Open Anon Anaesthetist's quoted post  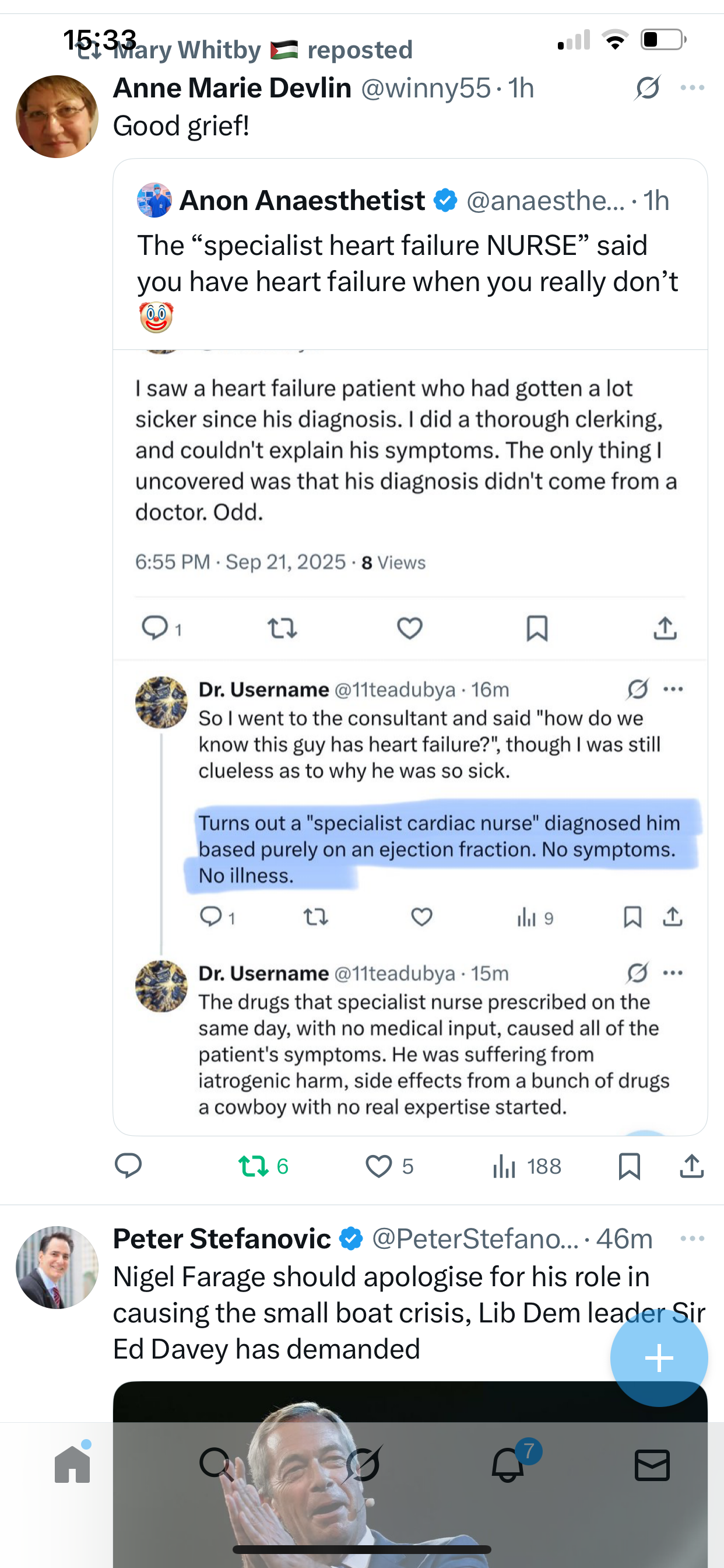pos(407,263)
